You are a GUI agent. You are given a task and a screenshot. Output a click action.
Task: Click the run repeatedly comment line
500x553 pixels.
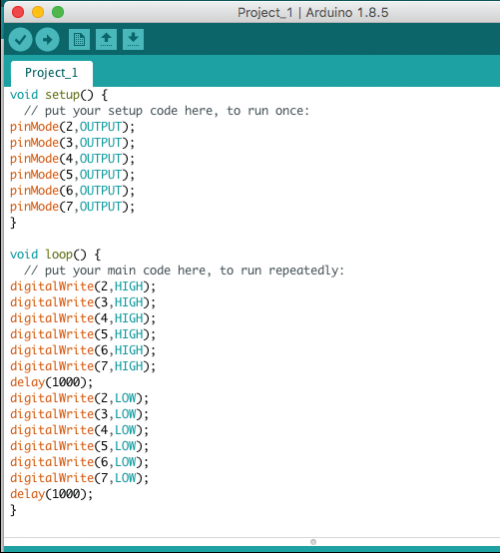point(184,271)
